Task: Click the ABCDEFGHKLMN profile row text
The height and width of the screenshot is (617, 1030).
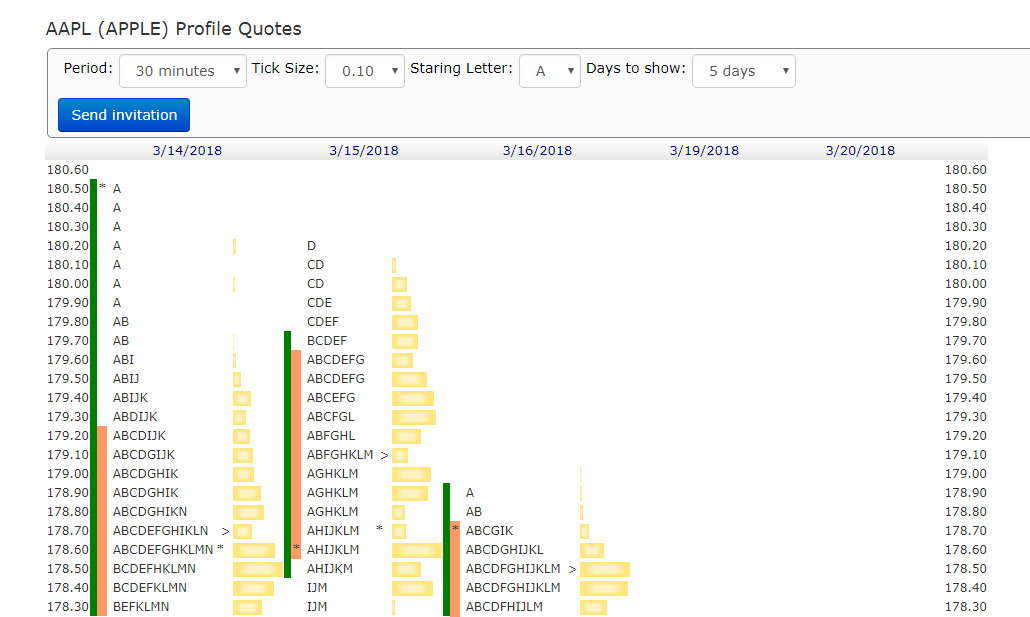Action: coord(163,550)
